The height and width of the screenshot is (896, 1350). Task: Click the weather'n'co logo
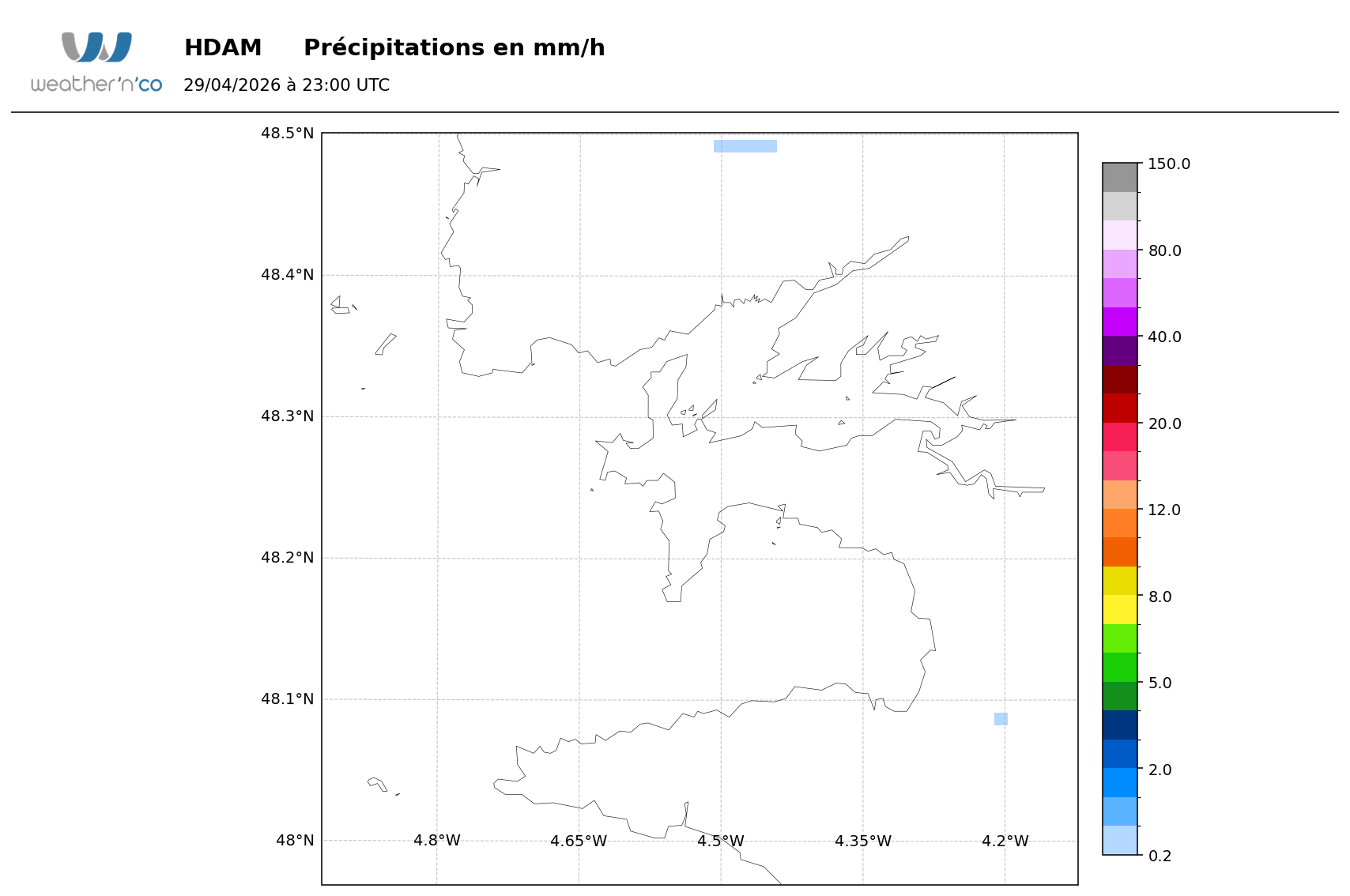coord(96,62)
